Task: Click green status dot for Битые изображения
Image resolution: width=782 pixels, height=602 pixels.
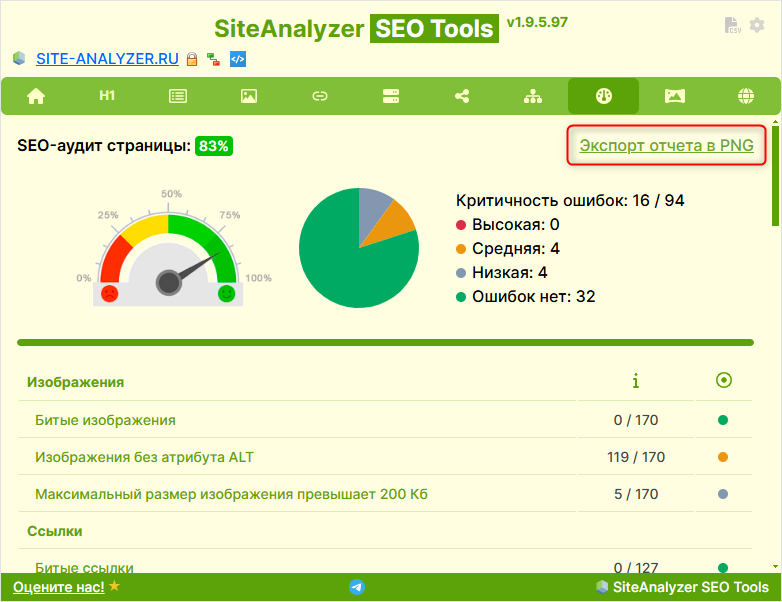Action: (723, 420)
